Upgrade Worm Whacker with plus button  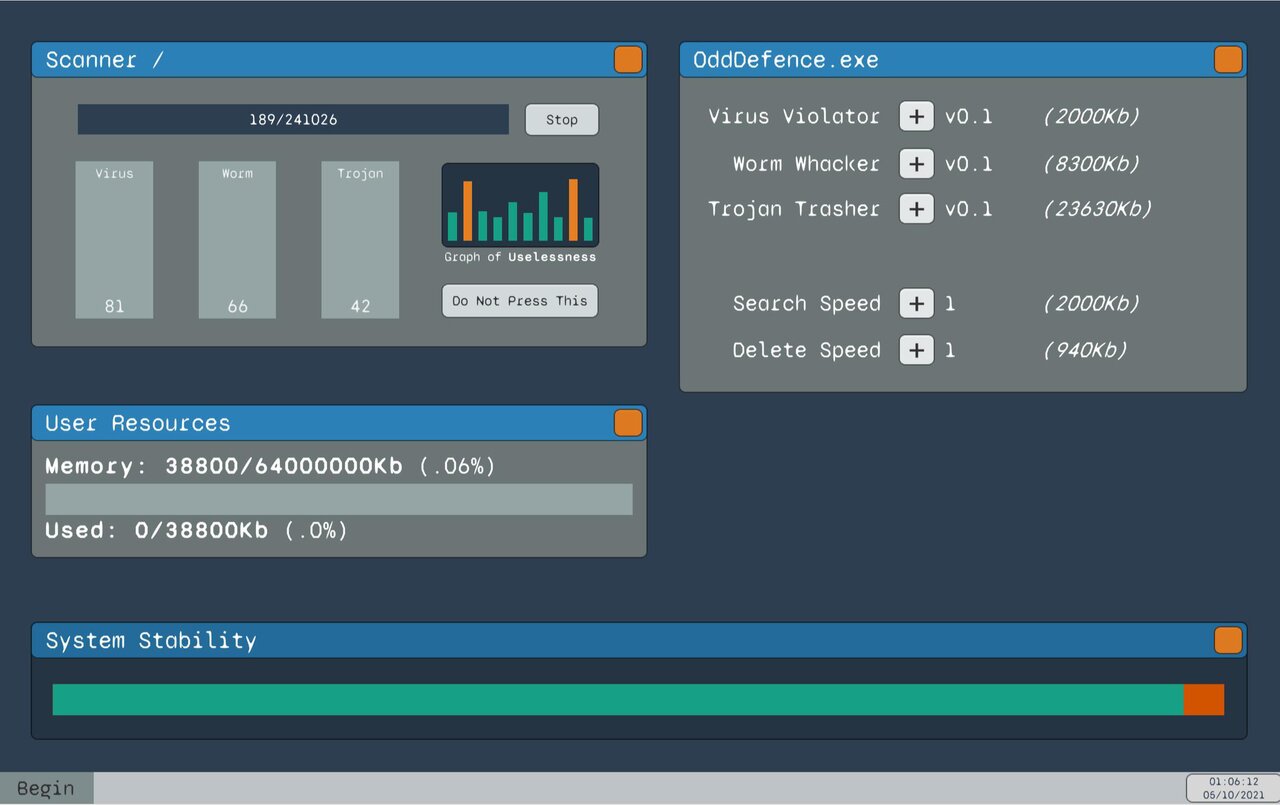[x=916, y=163]
